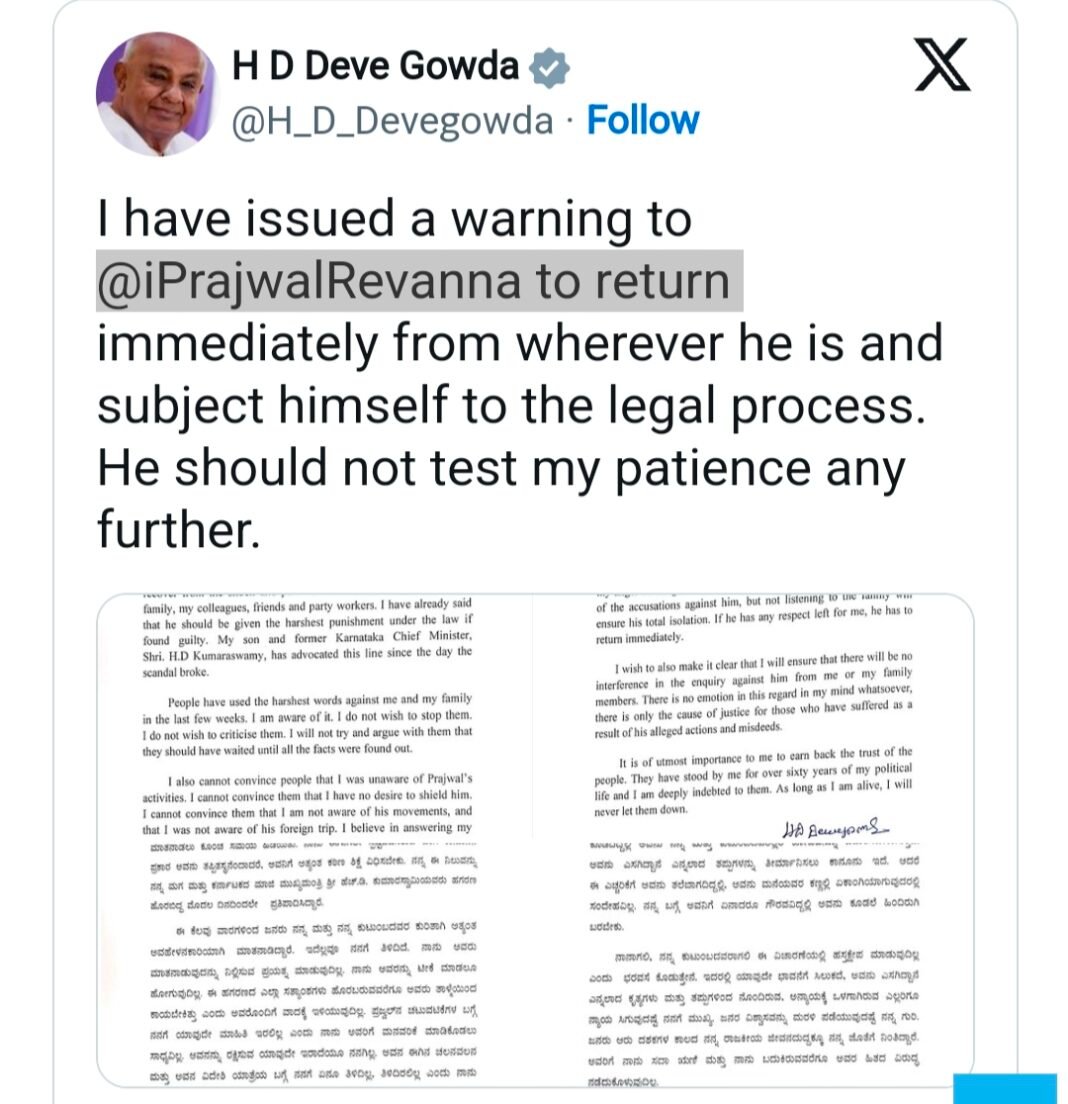Click the paragraph starting 'People have used'
The width and height of the screenshot is (1068, 1104).
coord(307,724)
